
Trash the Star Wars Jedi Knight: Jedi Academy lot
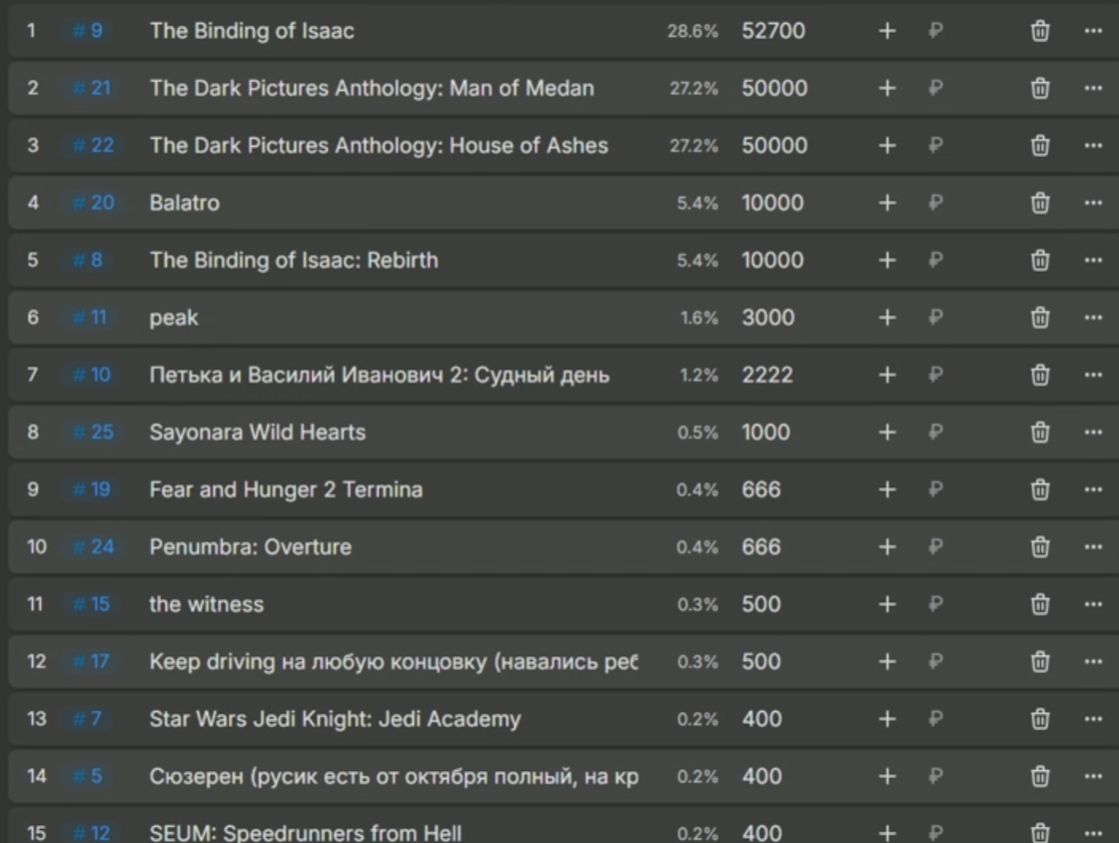[1040, 719]
